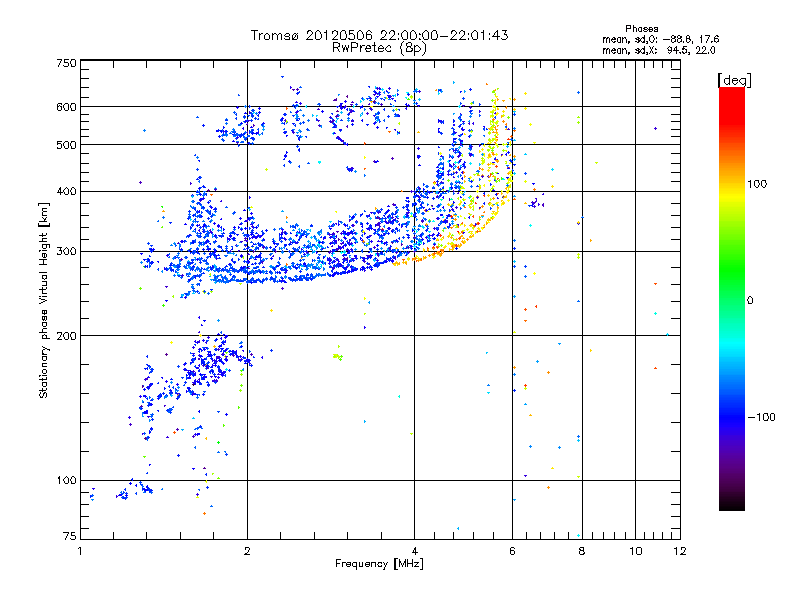Click the y-axis label '75'
Screen dimensions: 800x600
[x=70, y=536]
